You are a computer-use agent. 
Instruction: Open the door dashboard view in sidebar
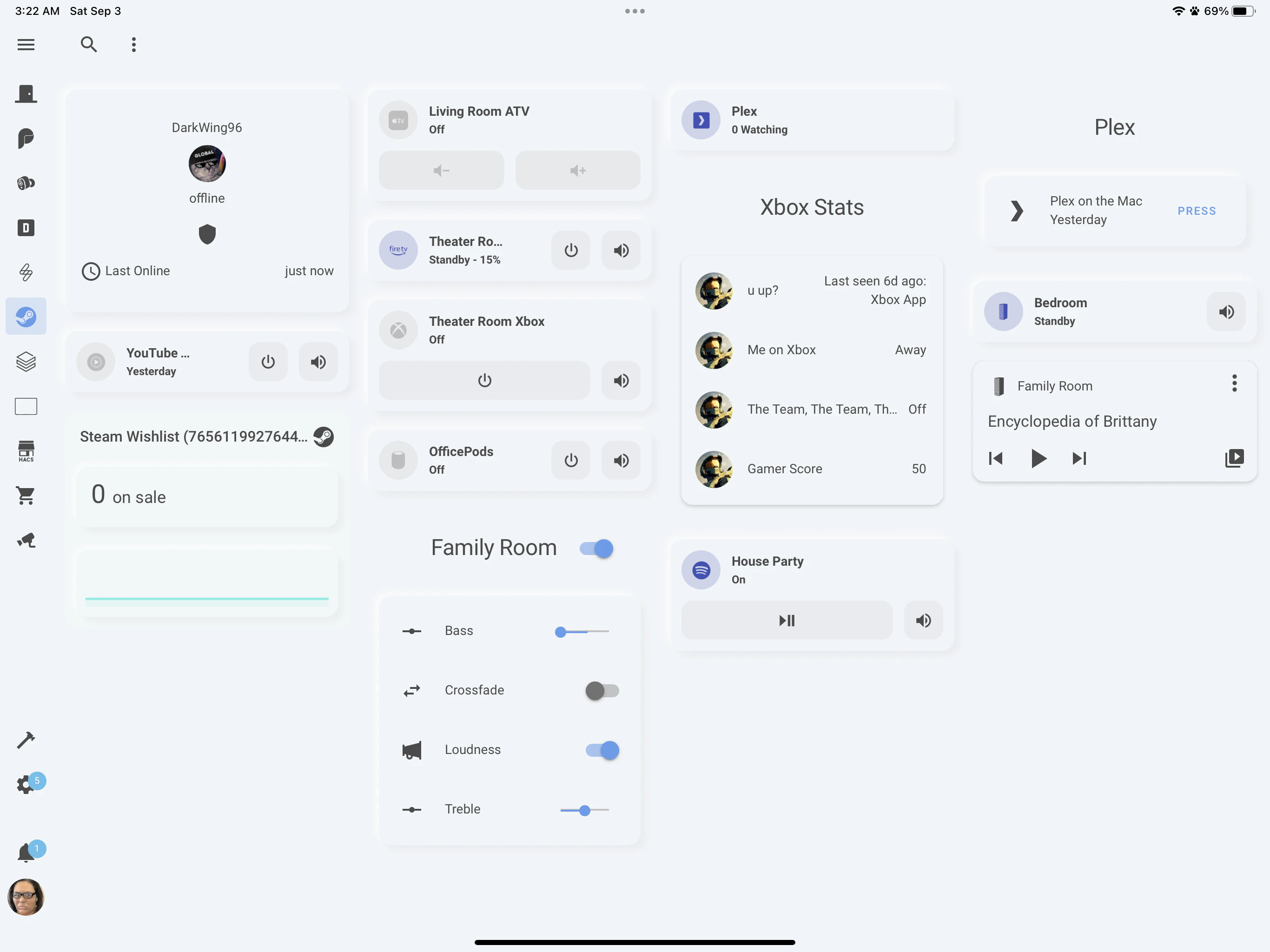(26, 93)
